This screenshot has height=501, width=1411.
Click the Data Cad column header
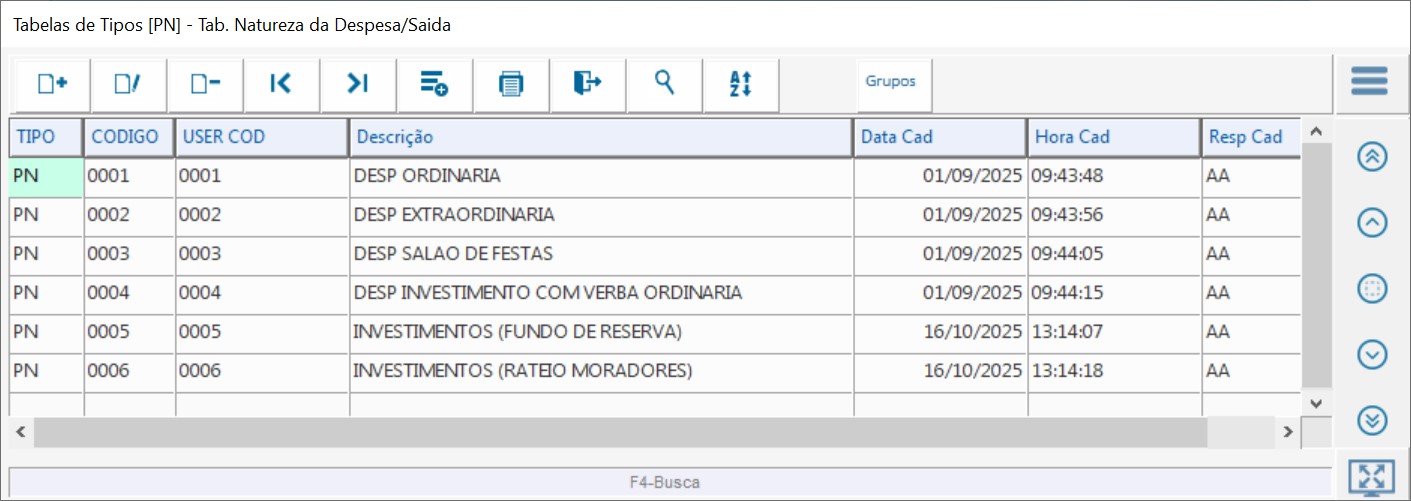[939, 138]
